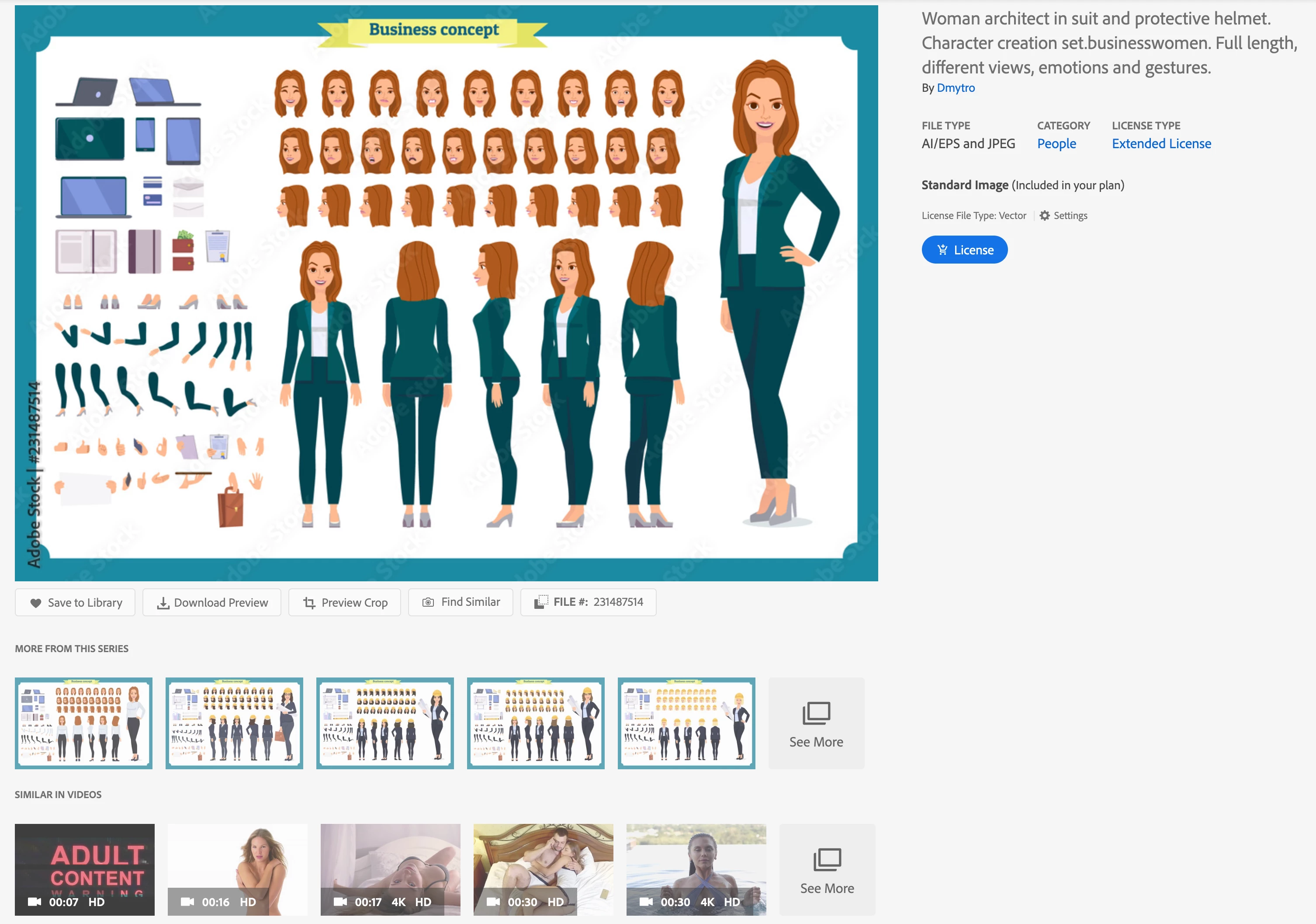This screenshot has height=924, width=1316.
Task: Click the heart icon on Save to Library
Action: pos(35,603)
